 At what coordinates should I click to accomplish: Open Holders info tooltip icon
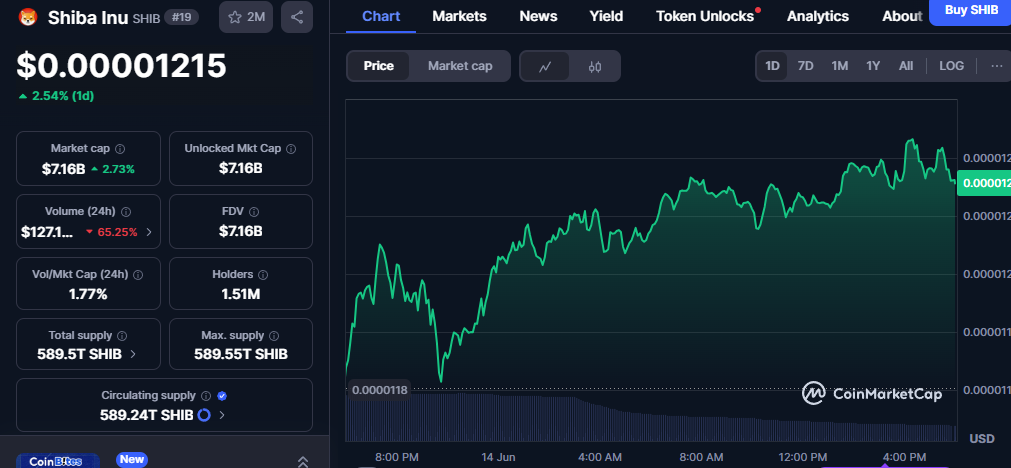263,275
